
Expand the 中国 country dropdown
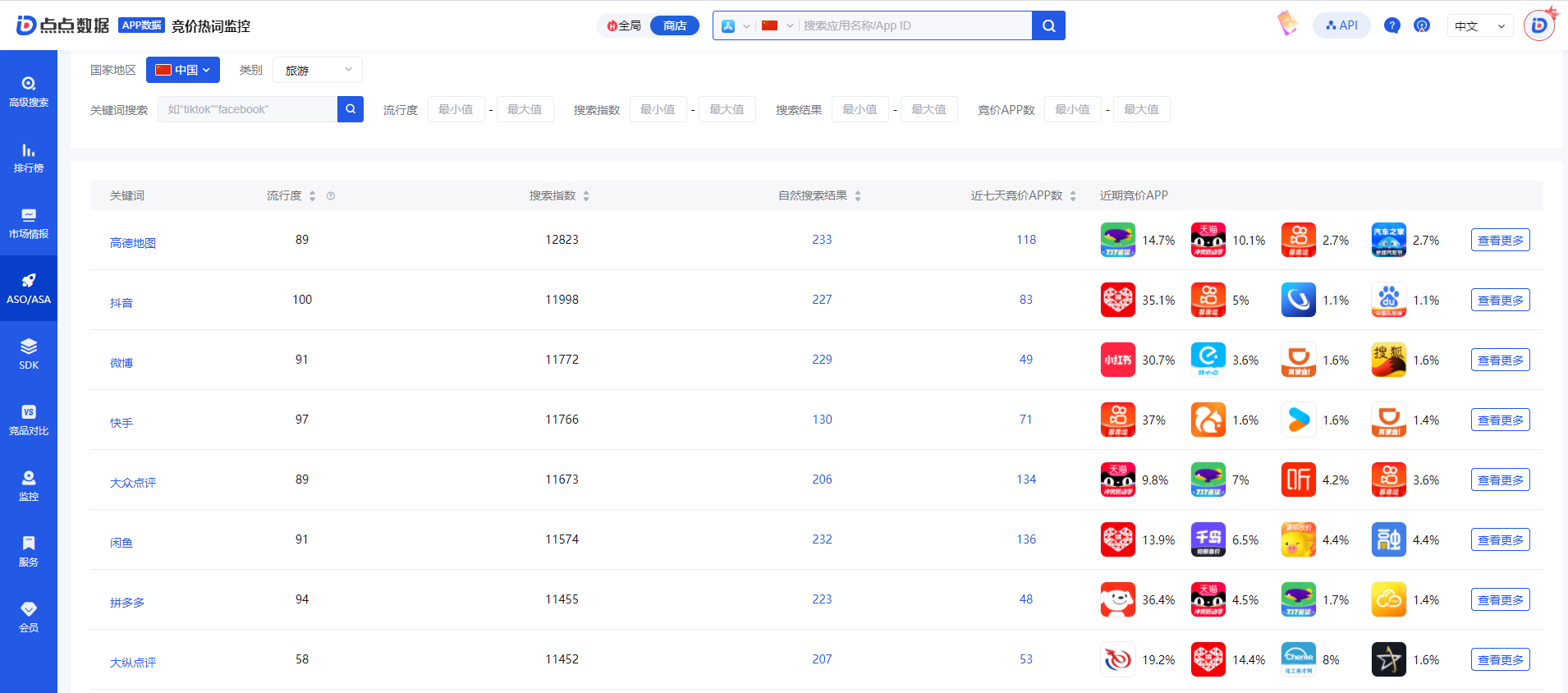pyautogui.click(x=183, y=70)
